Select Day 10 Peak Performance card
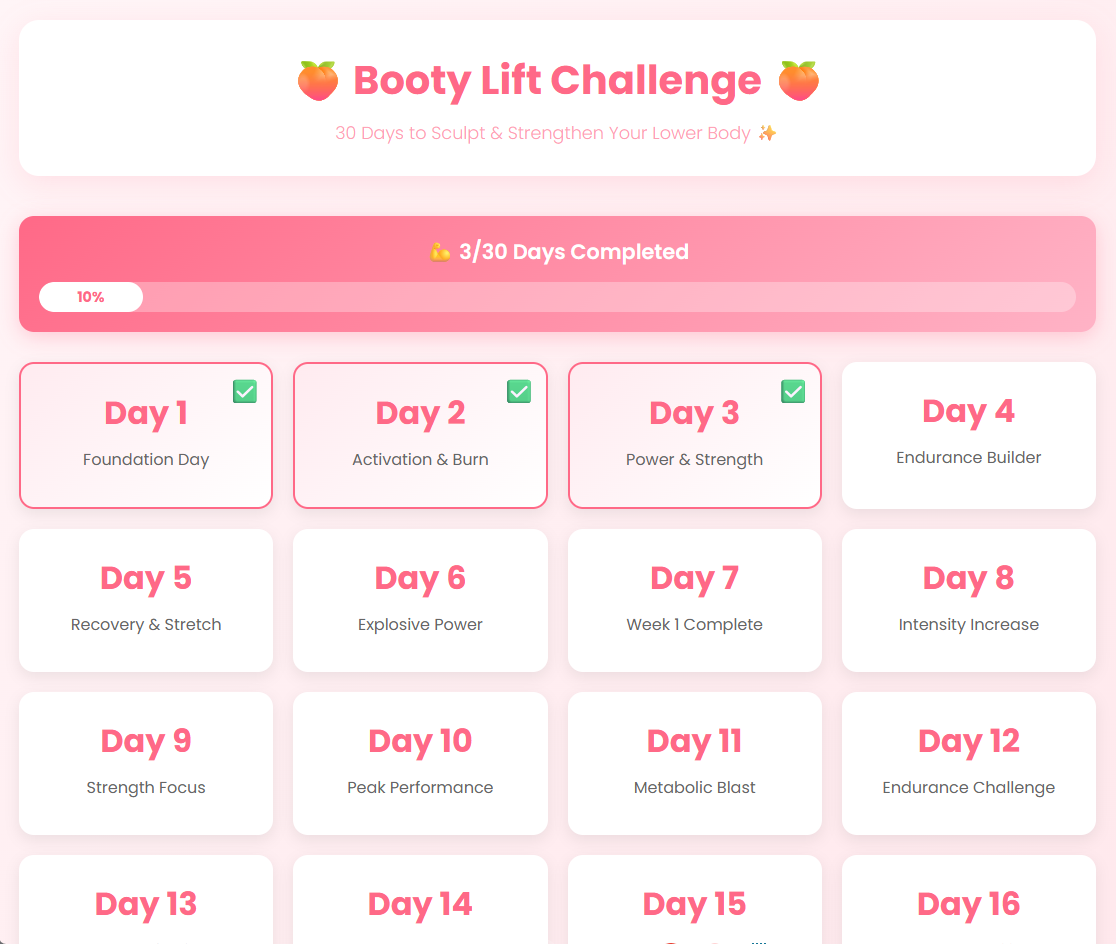The image size is (1116, 944). (420, 763)
